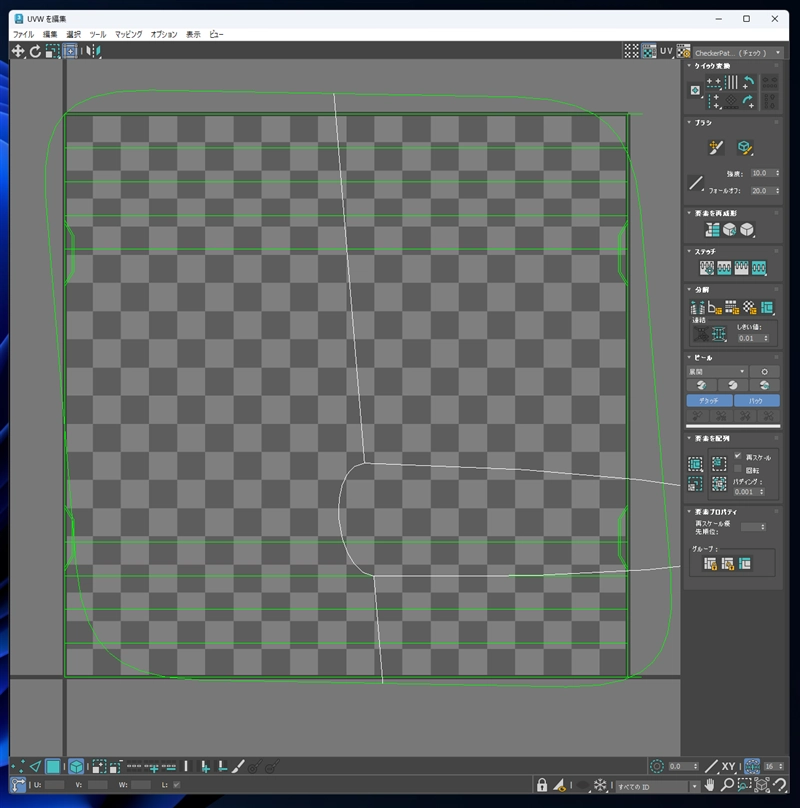This screenshot has height=808, width=800.
Task: Toggle the 再スケール checkbox
Action: pos(738,457)
